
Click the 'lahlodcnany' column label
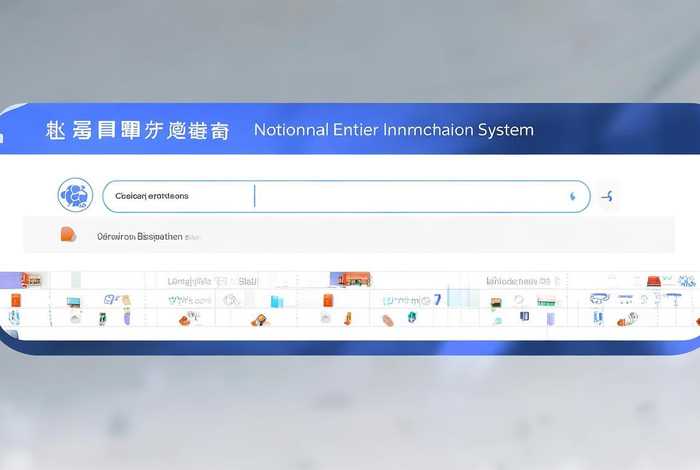click(x=512, y=281)
